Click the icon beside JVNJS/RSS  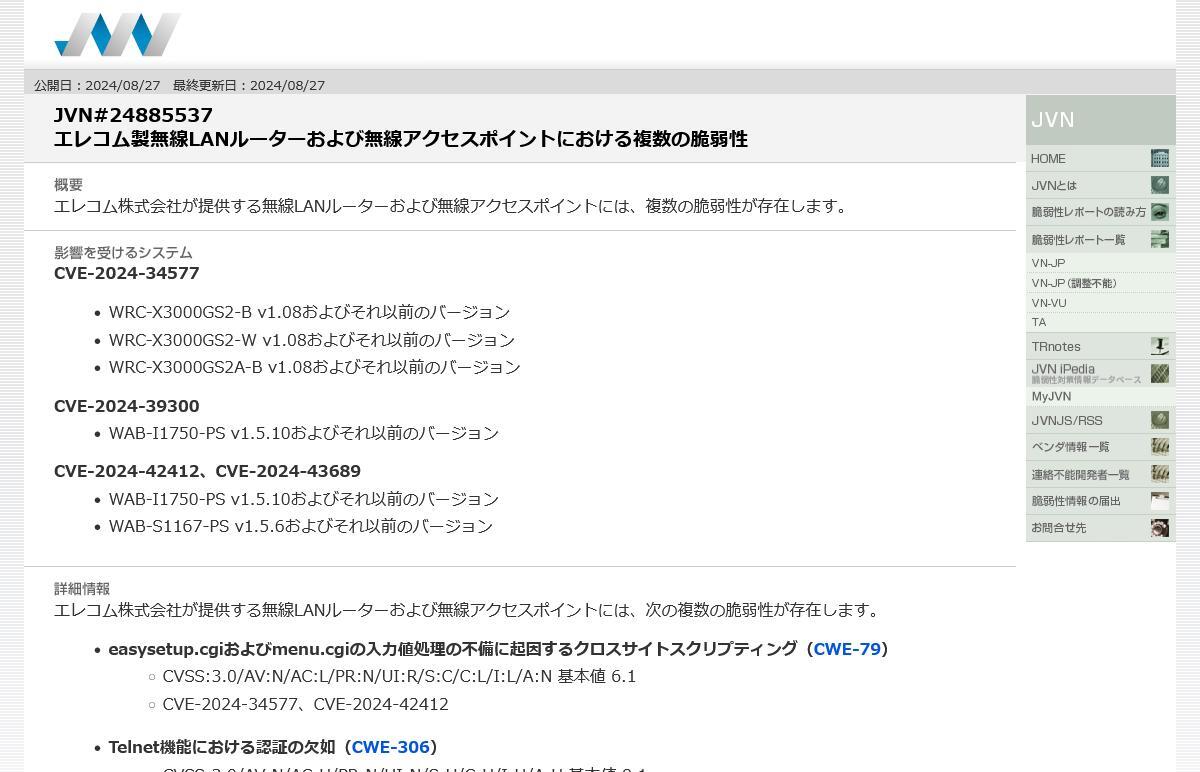(1160, 420)
